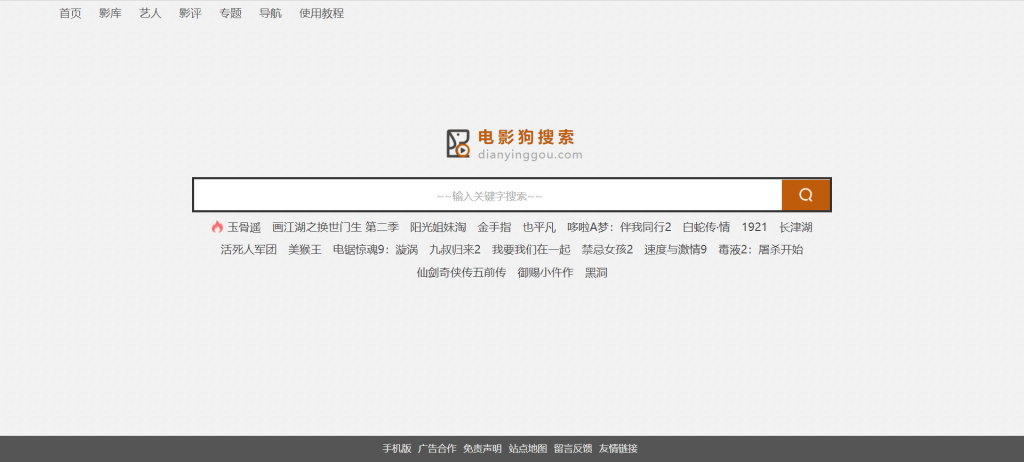The width and height of the screenshot is (1024, 462).
Task: Open the 留言反馈 footer link
Action: [x=573, y=448]
